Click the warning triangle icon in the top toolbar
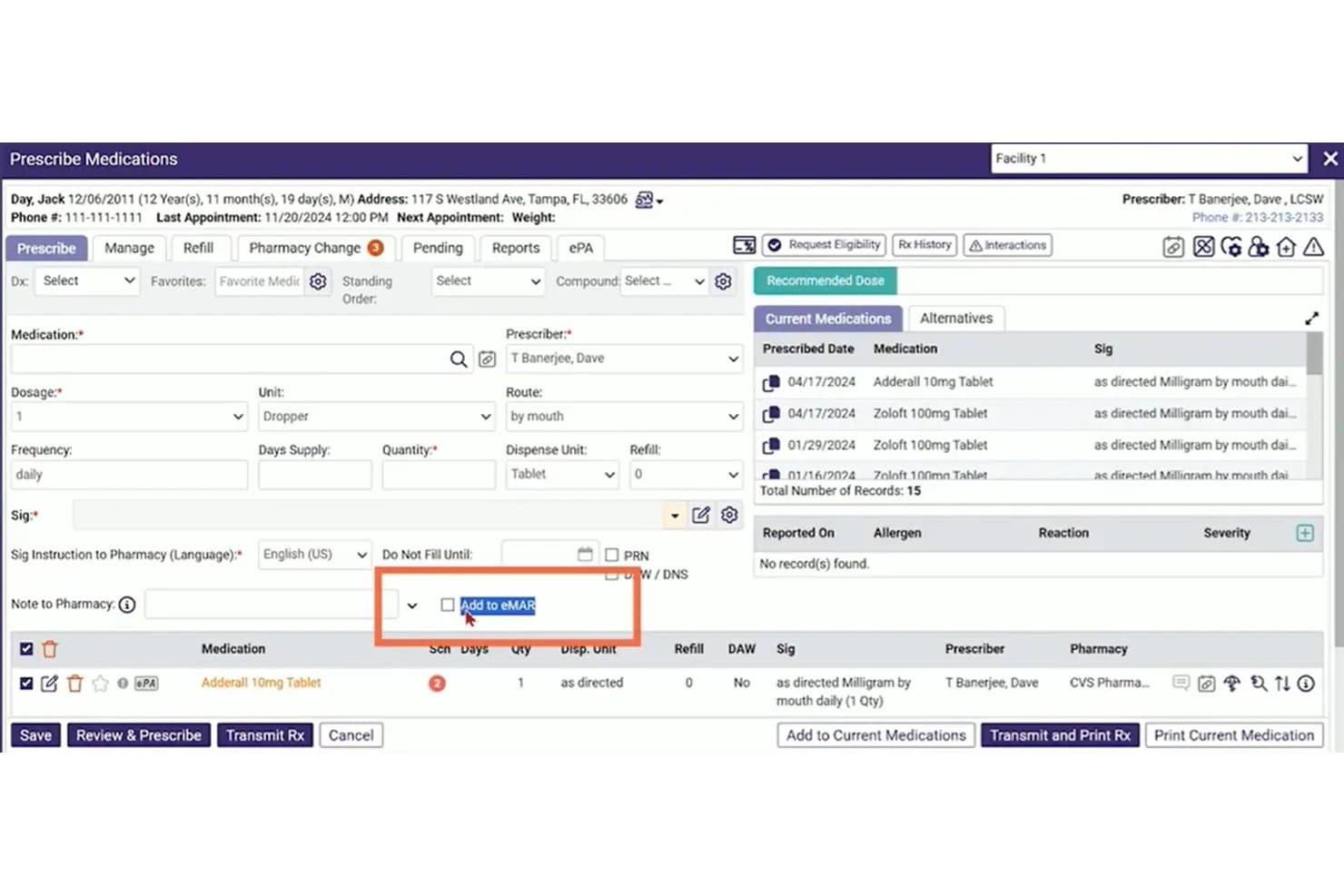Screen dimensions: 1344x896 click(x=1313, y=247)
